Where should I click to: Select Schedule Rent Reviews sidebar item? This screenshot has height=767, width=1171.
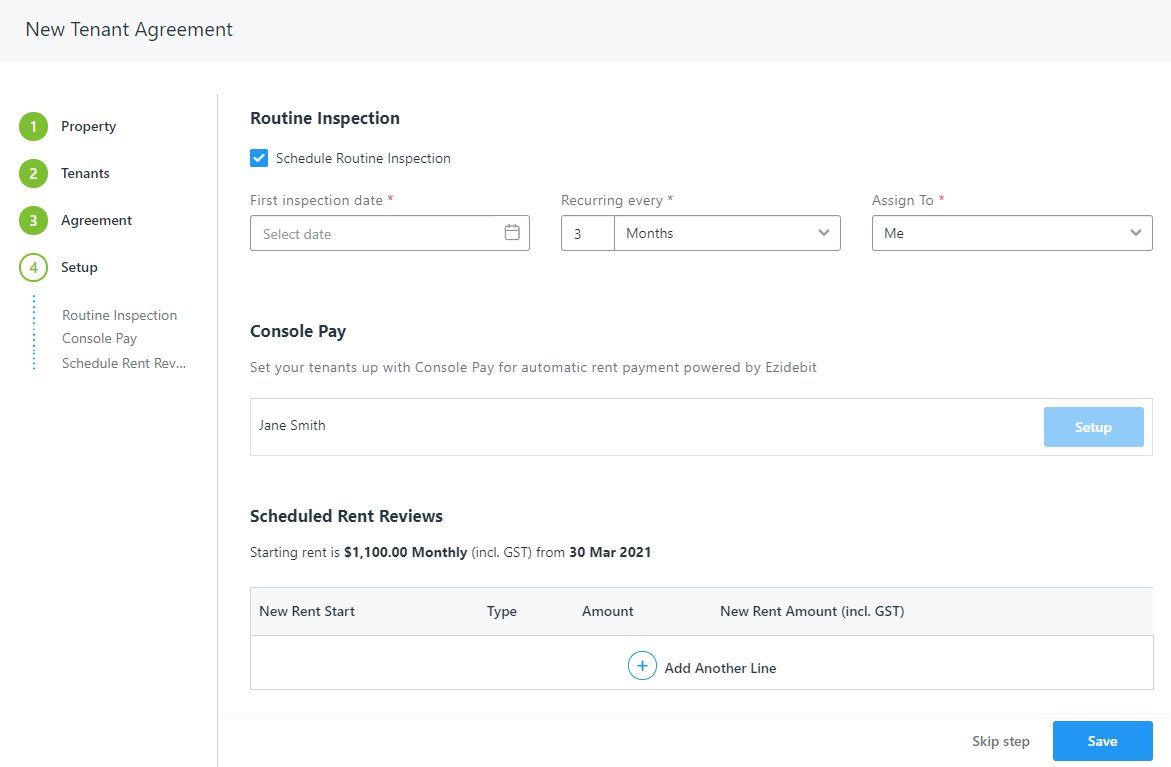pos(124,363)
